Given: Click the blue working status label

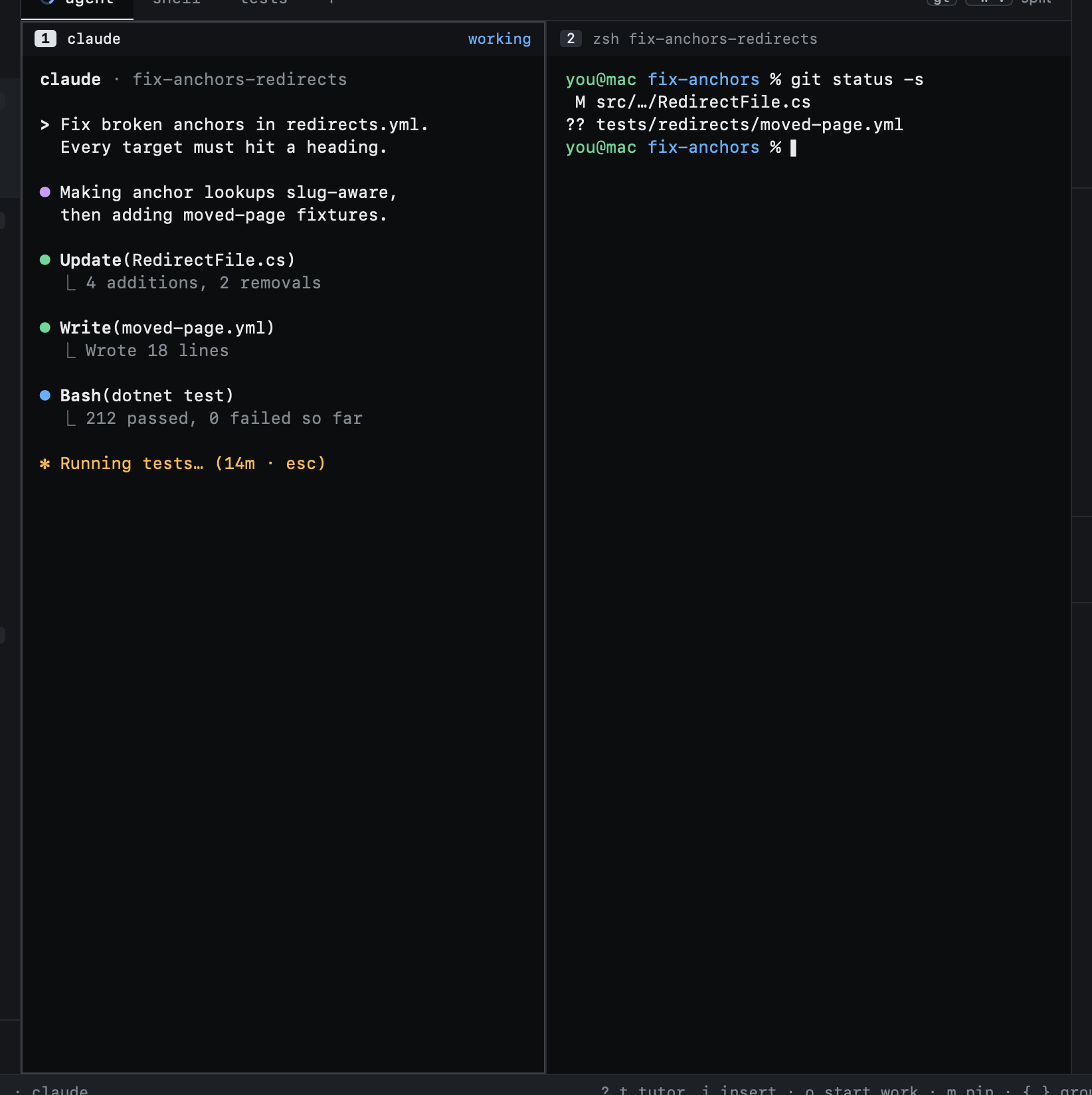Looking at the screenshot, I should (500, 39).
